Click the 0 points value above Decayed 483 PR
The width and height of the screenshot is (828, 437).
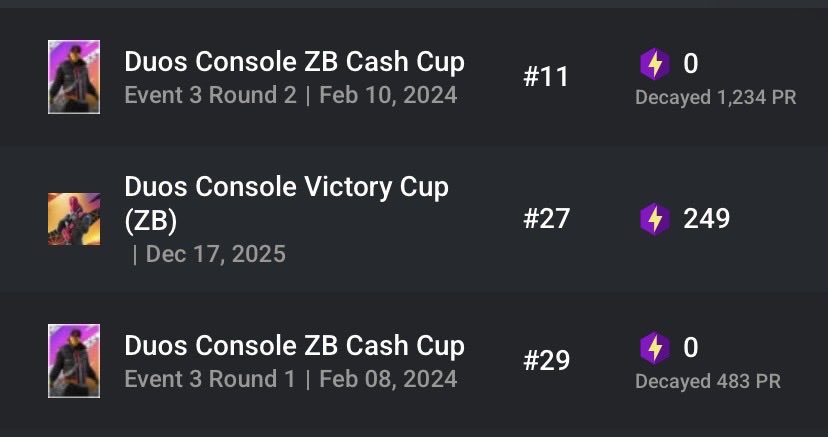tap(691, 348)
